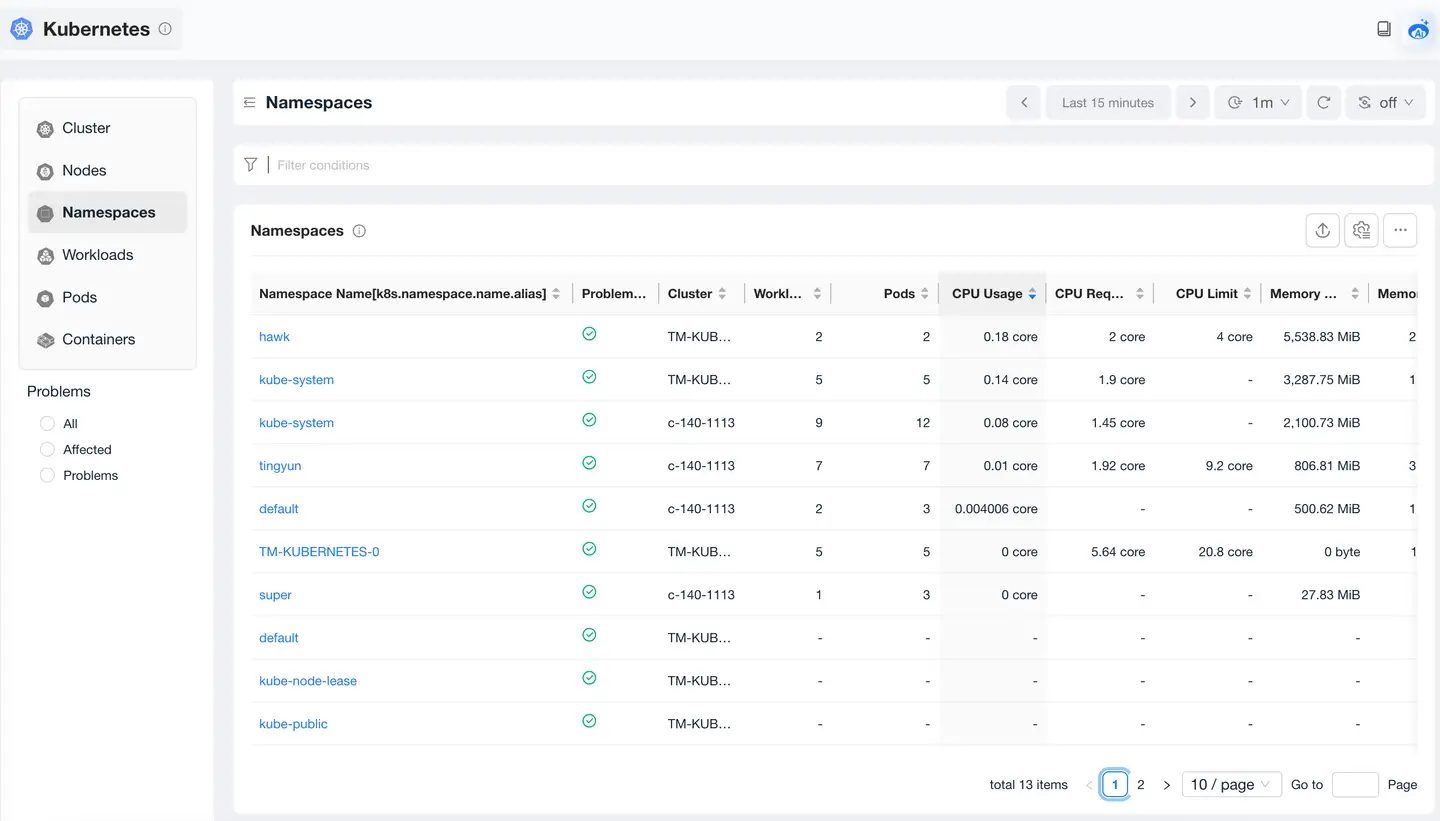The height and width of the screenshot is (821, 1440).
Task: Open the AI assistant icon top right
Action: click(1418, 30)
